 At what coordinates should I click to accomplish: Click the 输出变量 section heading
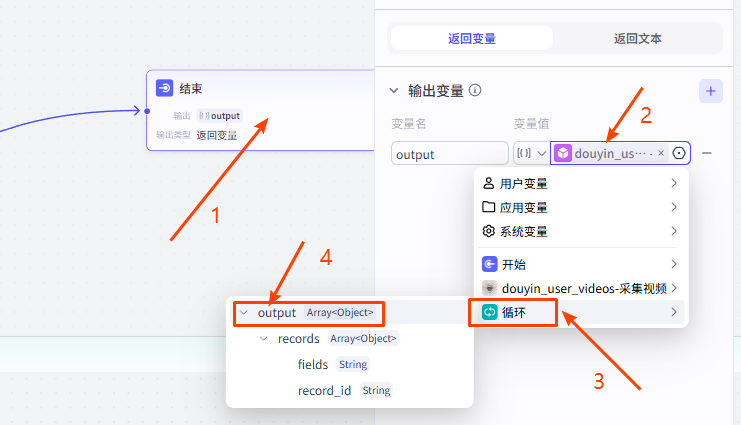click(x=436, y=90)
